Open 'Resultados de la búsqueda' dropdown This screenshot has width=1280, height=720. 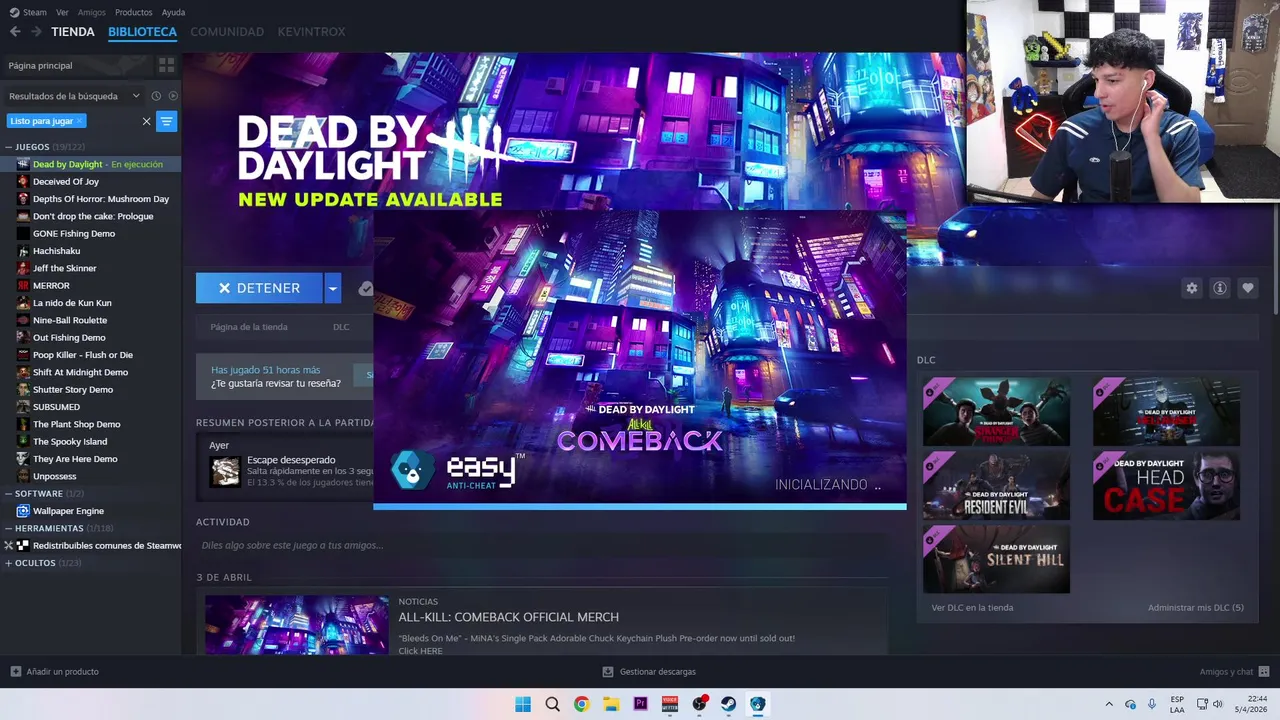(x=74, y=96)
